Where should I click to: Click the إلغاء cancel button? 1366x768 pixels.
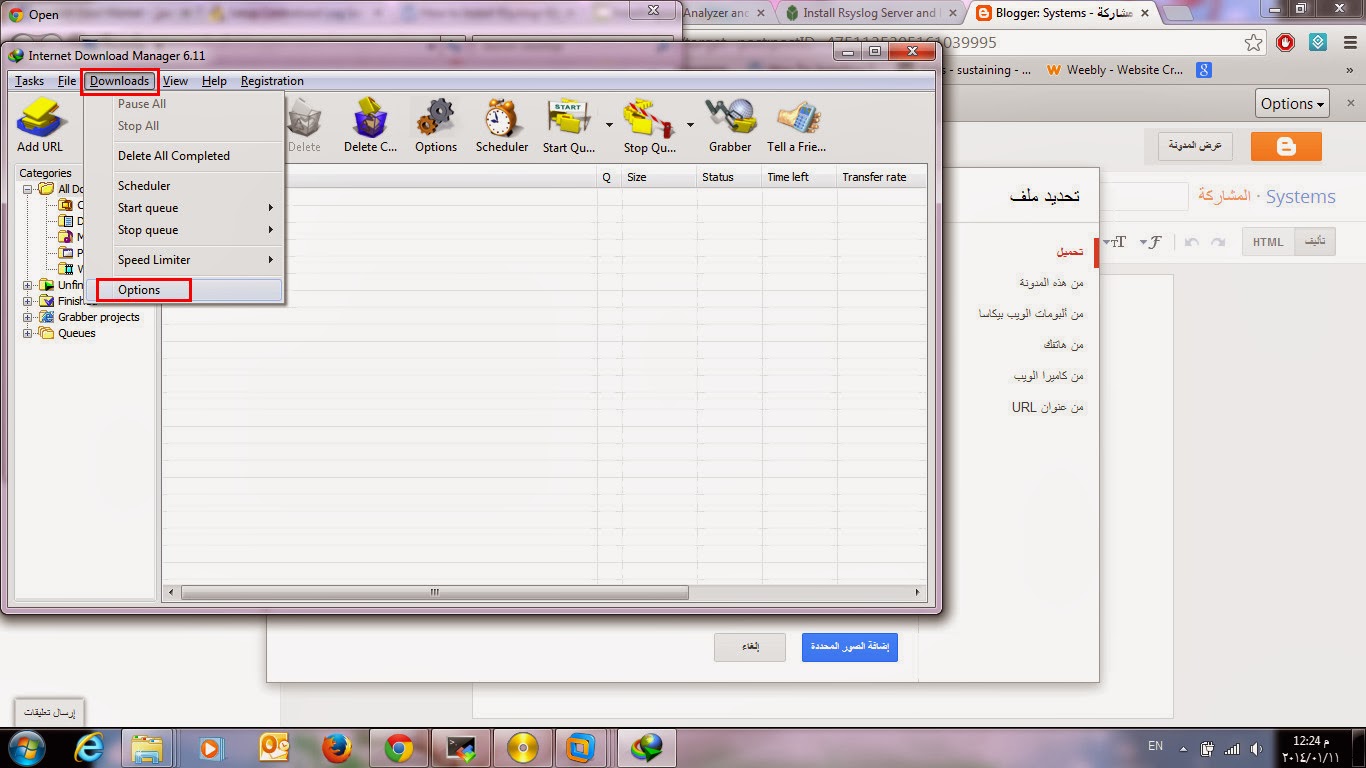pos(750,647)
